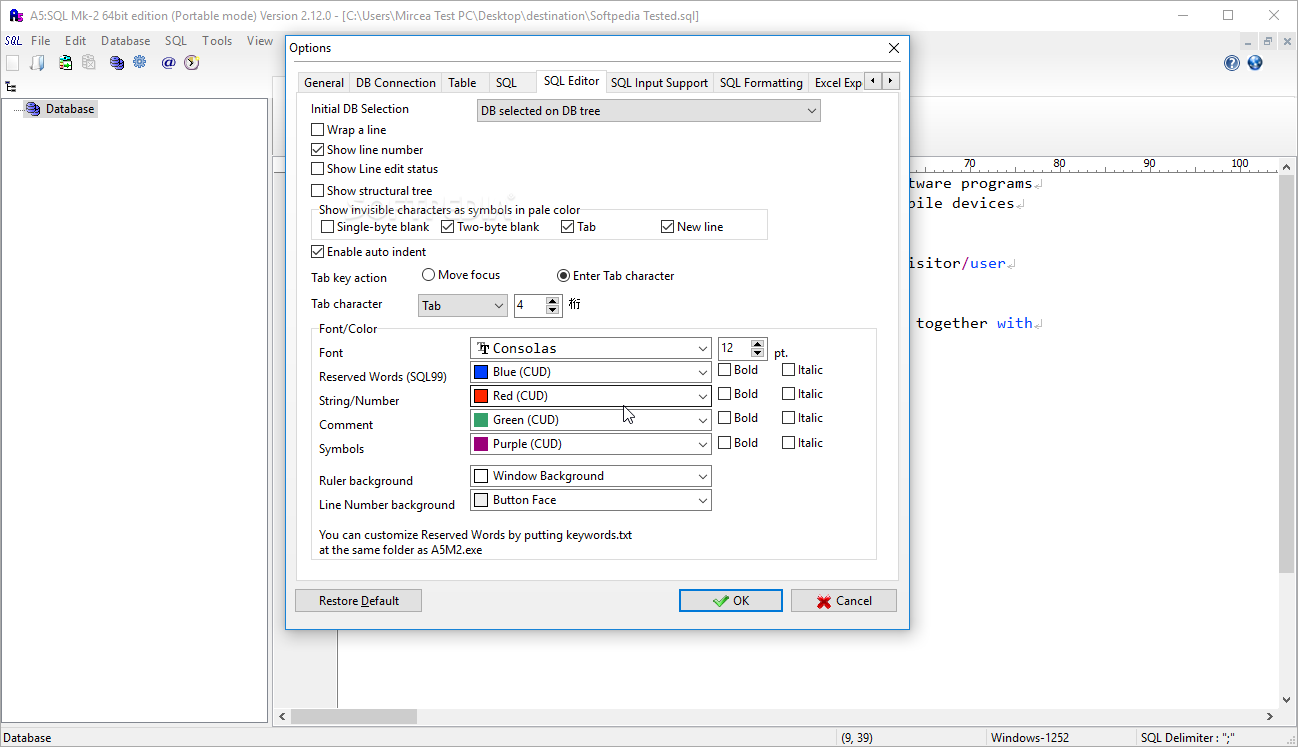Viewport: 1298px width, 747px height.
Task: Click the font size input field
Action: click(734, 348)
